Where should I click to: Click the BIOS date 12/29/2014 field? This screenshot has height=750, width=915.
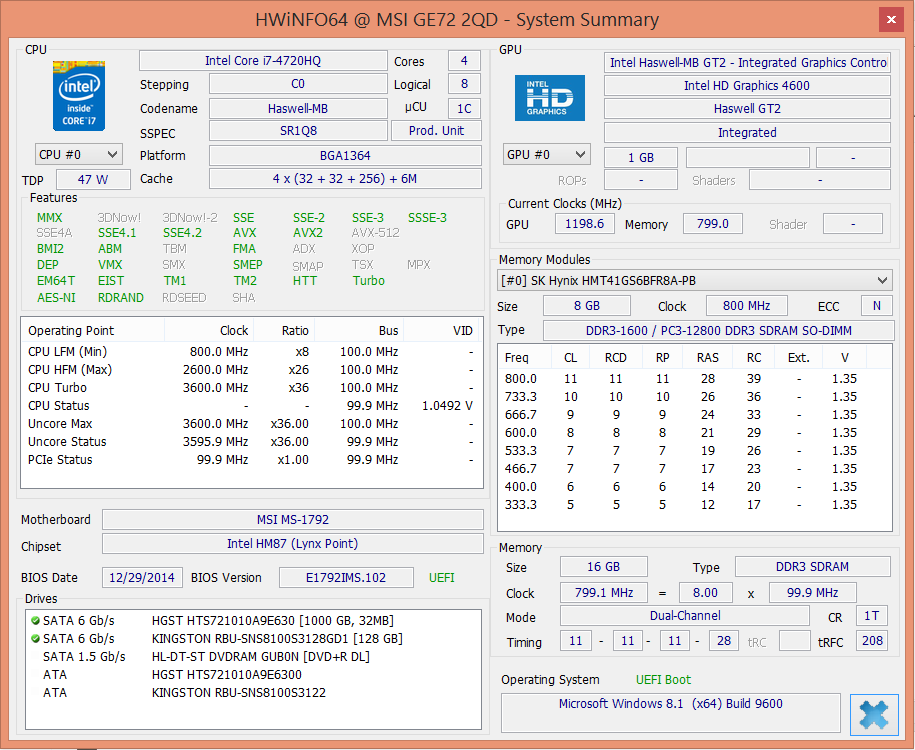(x=142, y=578)
